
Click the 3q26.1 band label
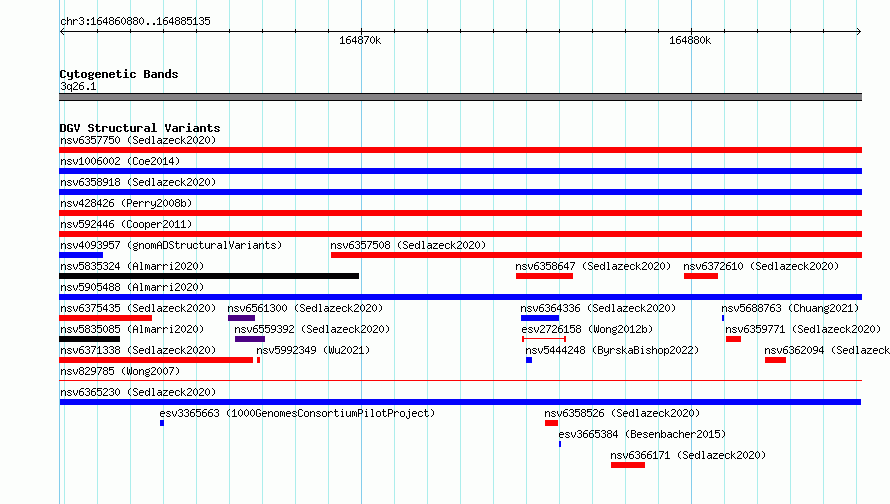(x=78, y=86)
